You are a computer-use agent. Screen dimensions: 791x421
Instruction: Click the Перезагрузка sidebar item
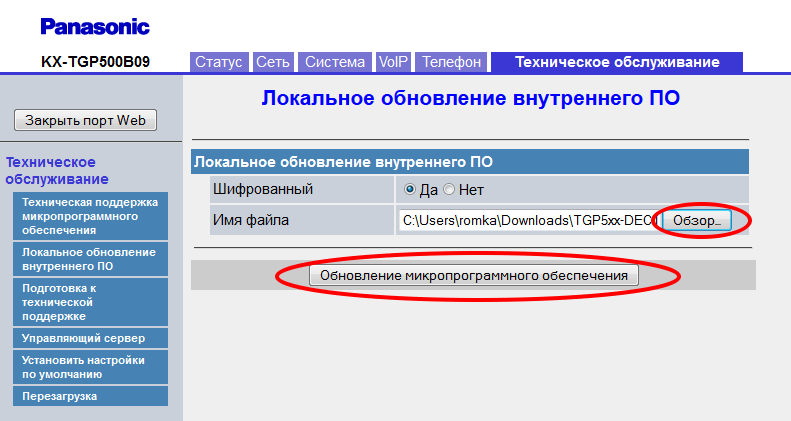pyautogui.click(x=90, y=396)
